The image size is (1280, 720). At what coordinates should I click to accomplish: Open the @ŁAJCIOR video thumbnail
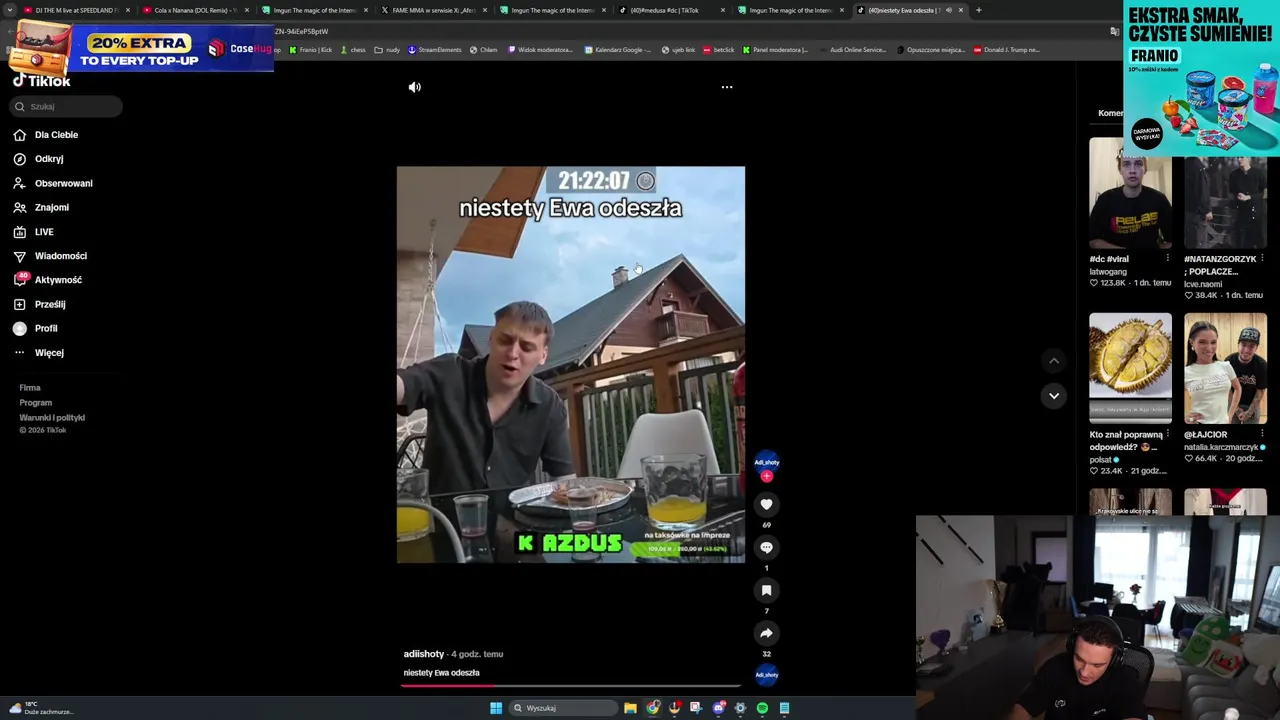pos(1225,369)
